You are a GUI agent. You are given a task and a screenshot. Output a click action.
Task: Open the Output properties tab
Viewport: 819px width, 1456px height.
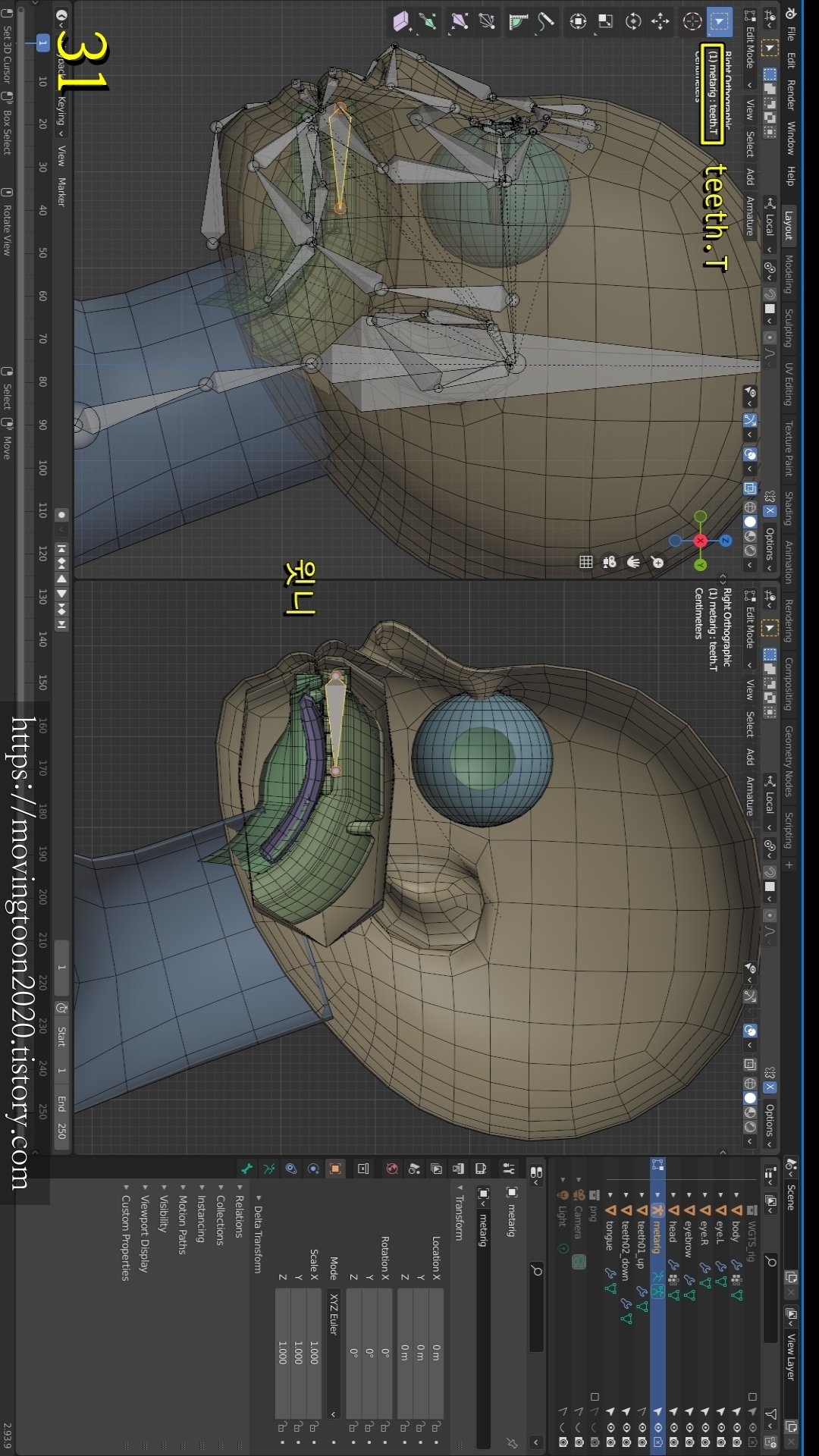(458, 1169)
